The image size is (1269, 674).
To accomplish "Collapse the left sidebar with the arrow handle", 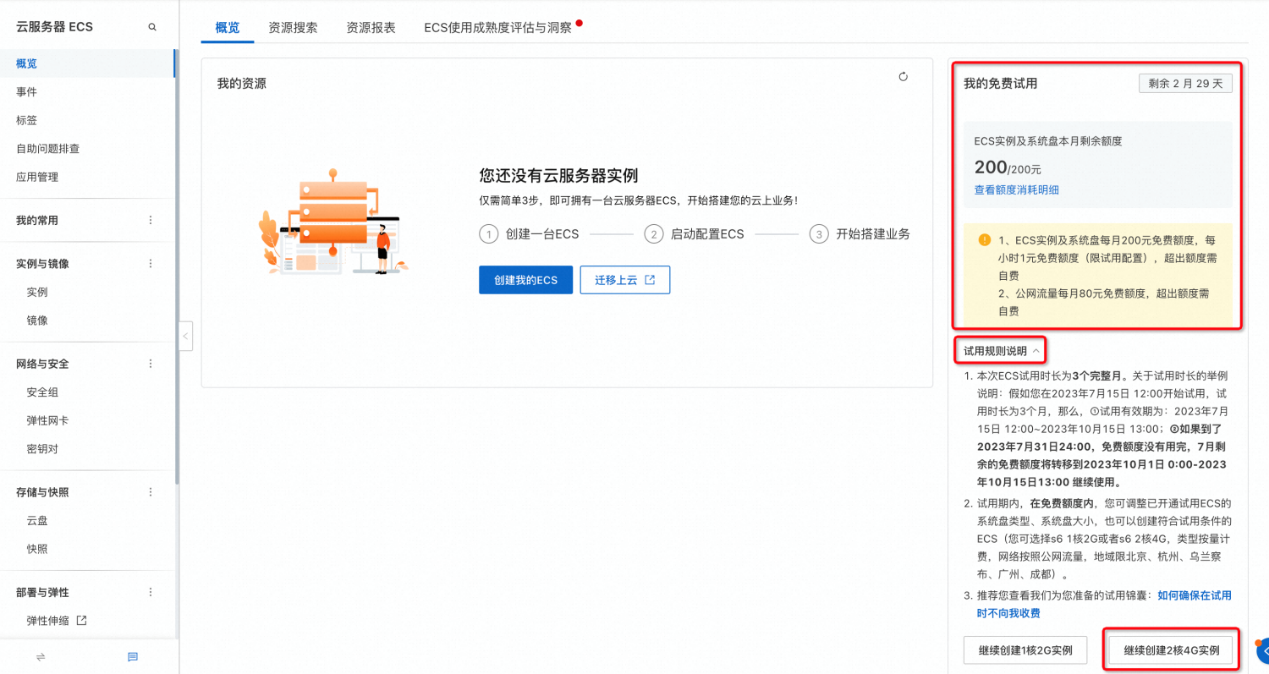I will [x=186, y=336].
